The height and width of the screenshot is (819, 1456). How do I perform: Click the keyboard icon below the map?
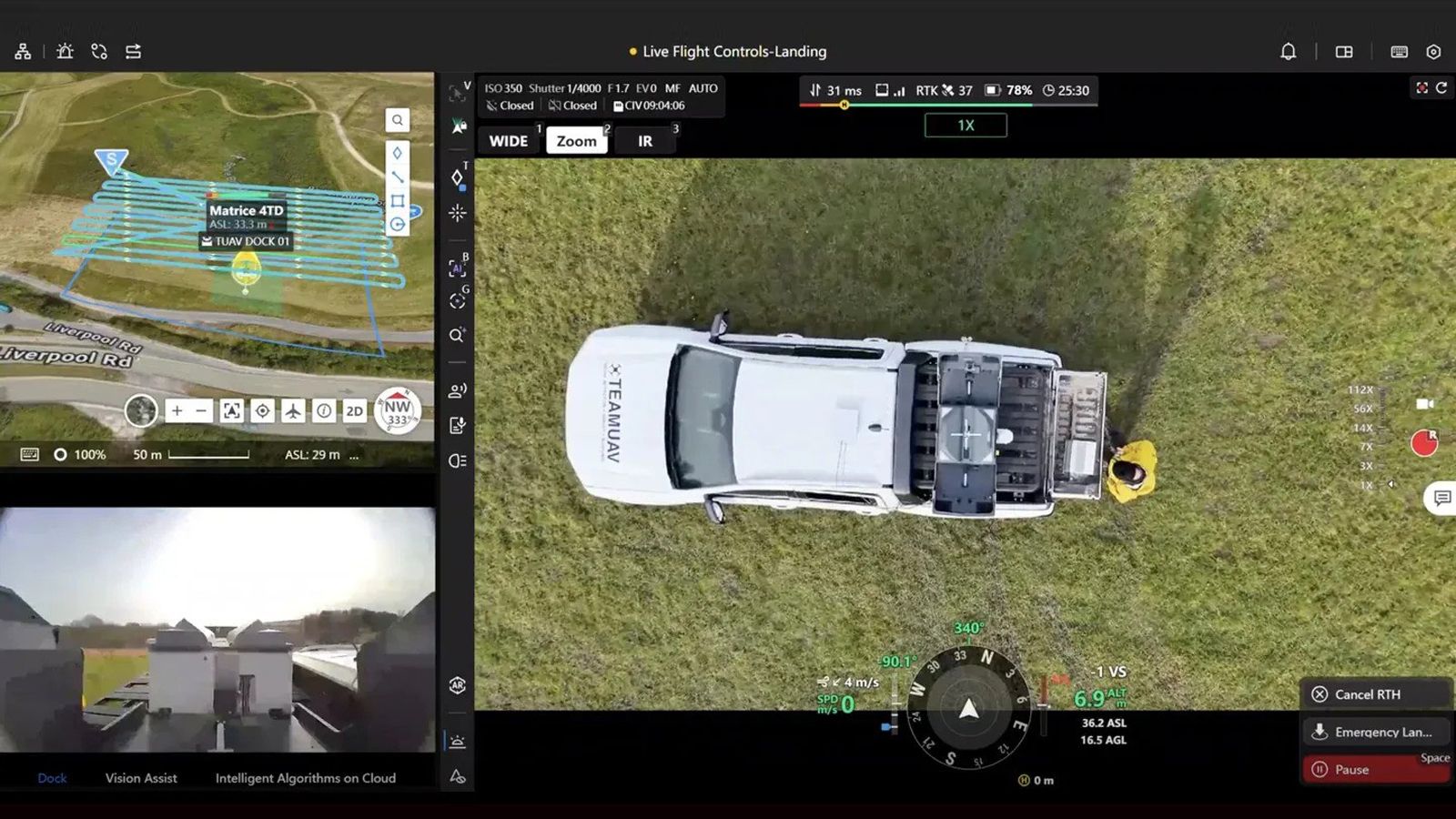click(29, 454)
